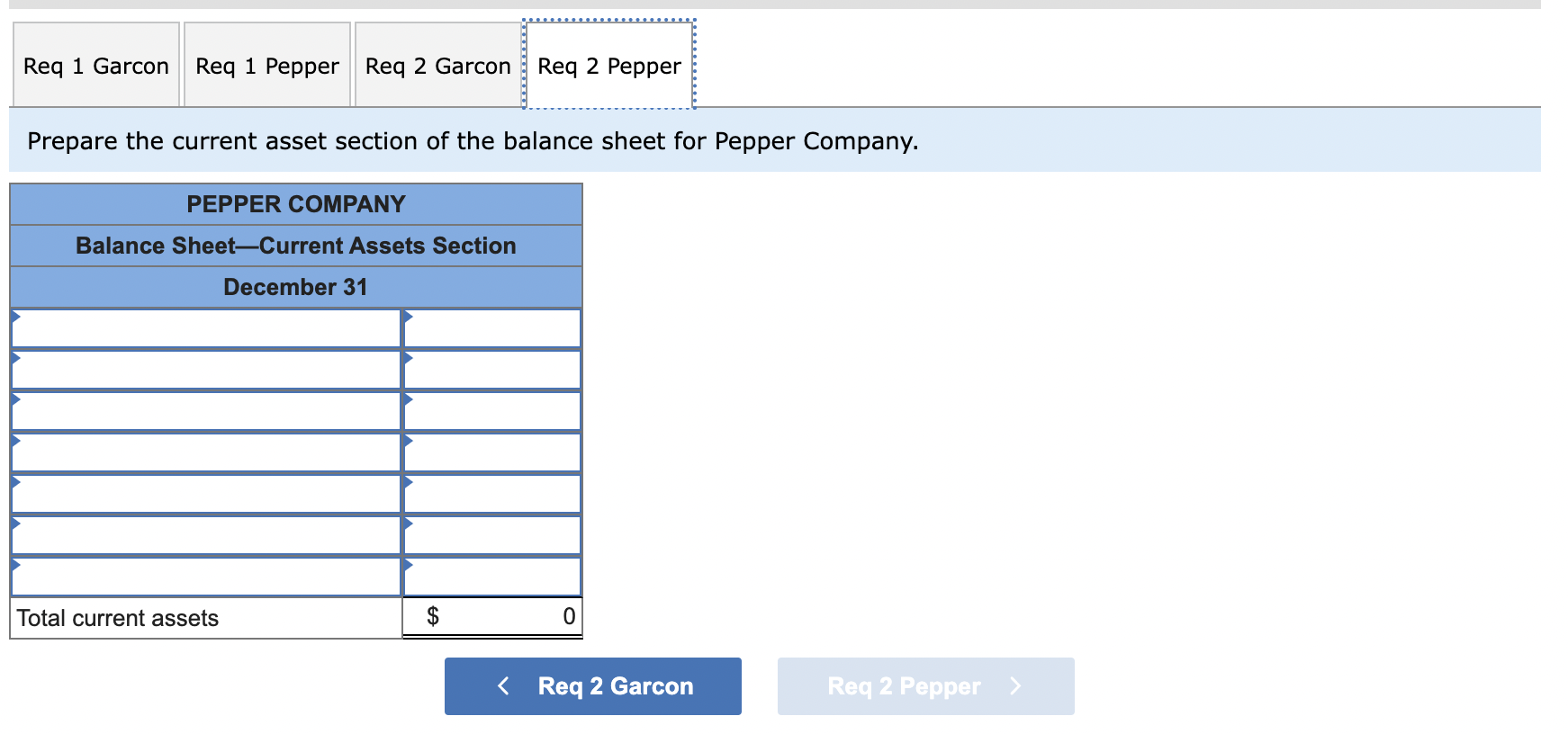Image resolution: width=1568 pixels, height=734 pixels.
Task: Click the first amount entry field
Action: click(491, 328)
